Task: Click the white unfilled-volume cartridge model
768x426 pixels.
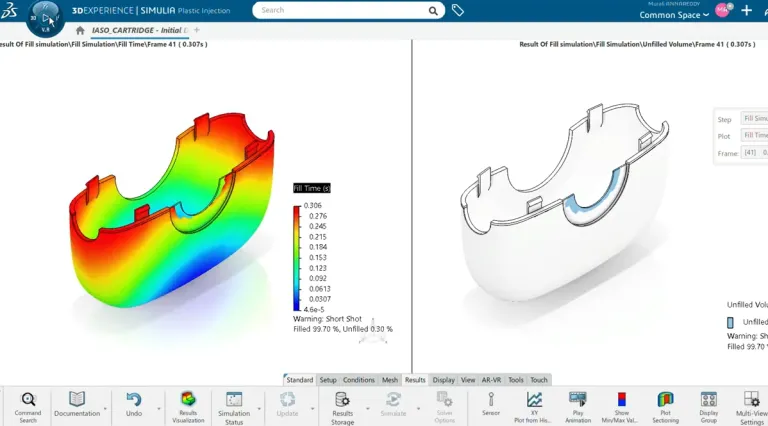Action: pos(563,202)
